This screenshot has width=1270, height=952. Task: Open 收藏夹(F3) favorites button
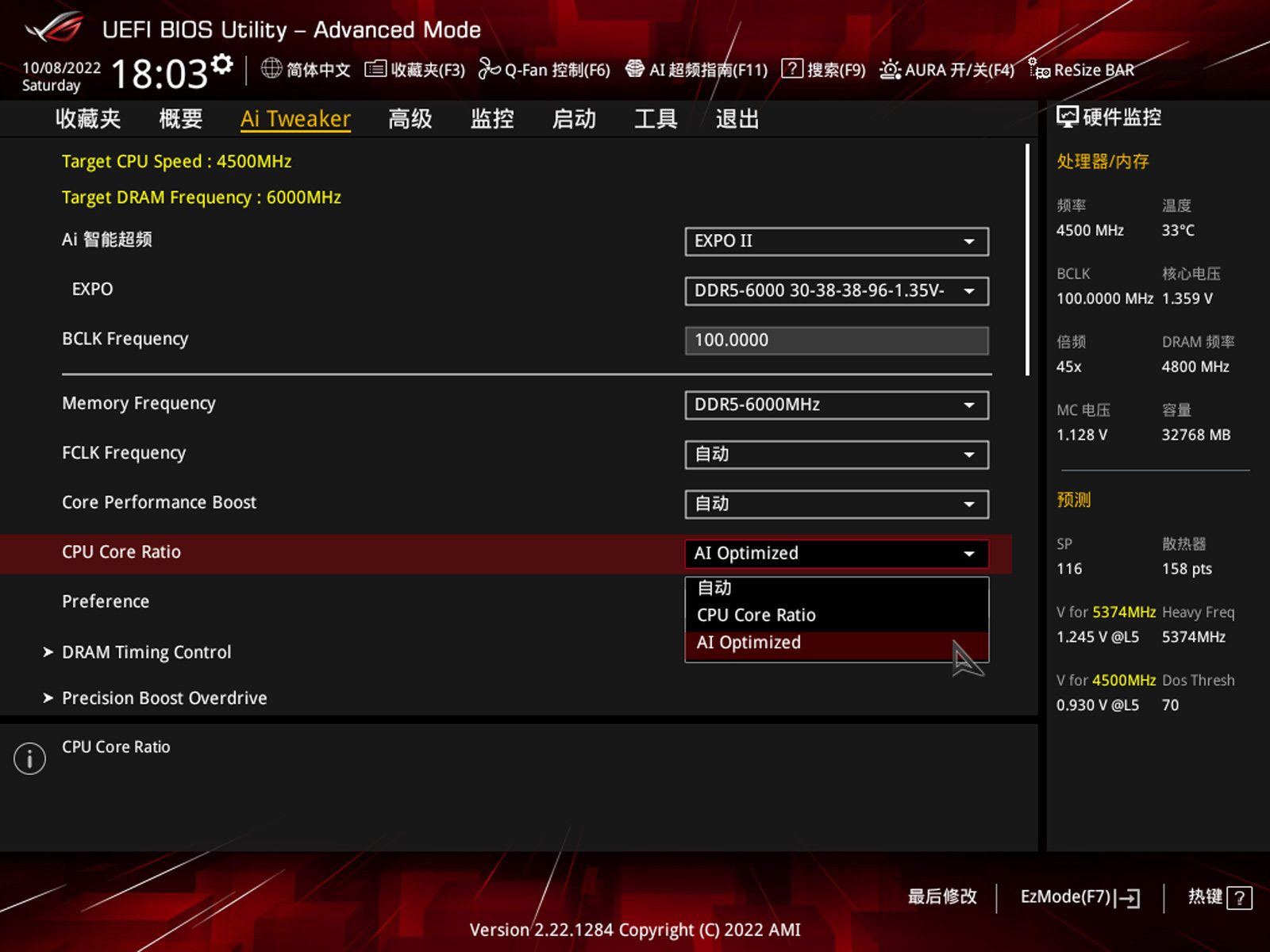tap(415, 69)
